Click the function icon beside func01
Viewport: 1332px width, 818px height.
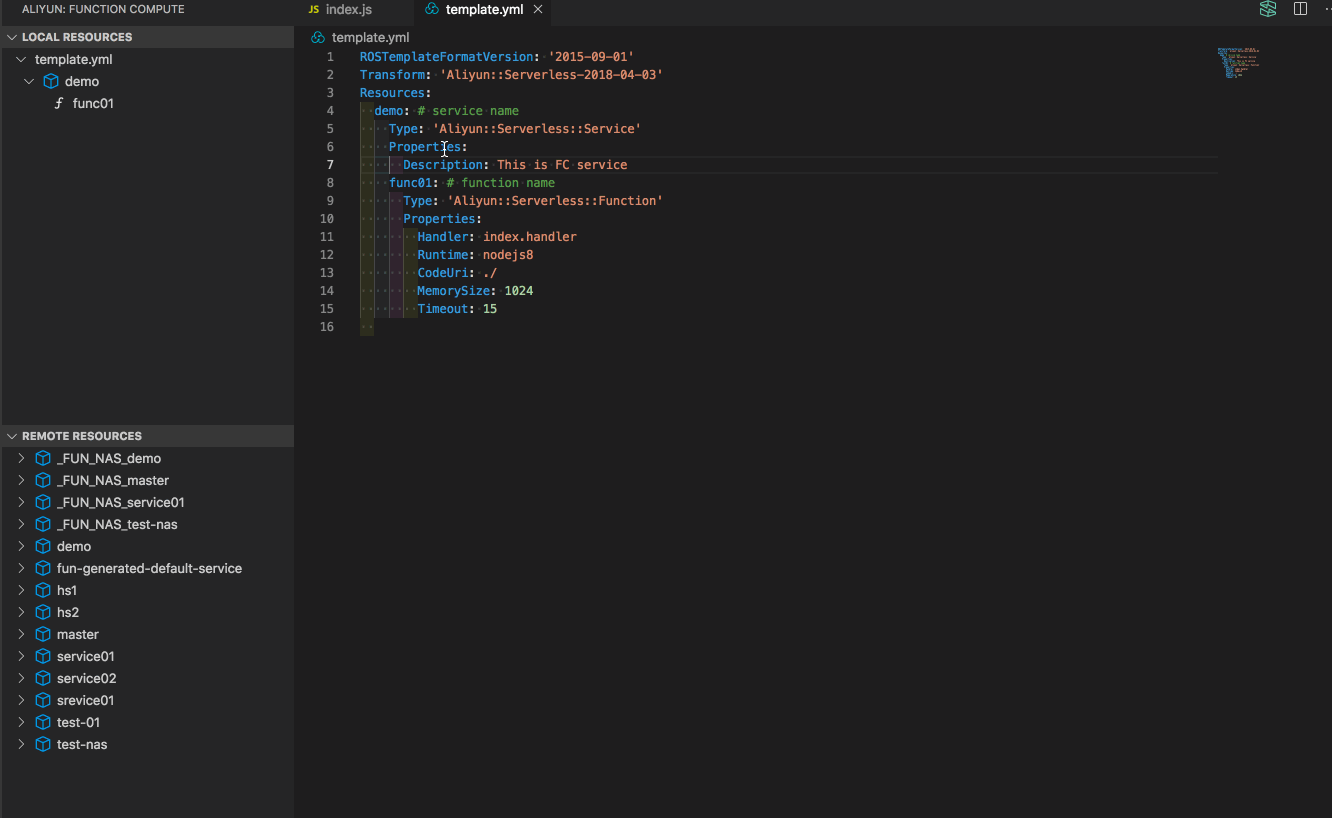(59, 103)
